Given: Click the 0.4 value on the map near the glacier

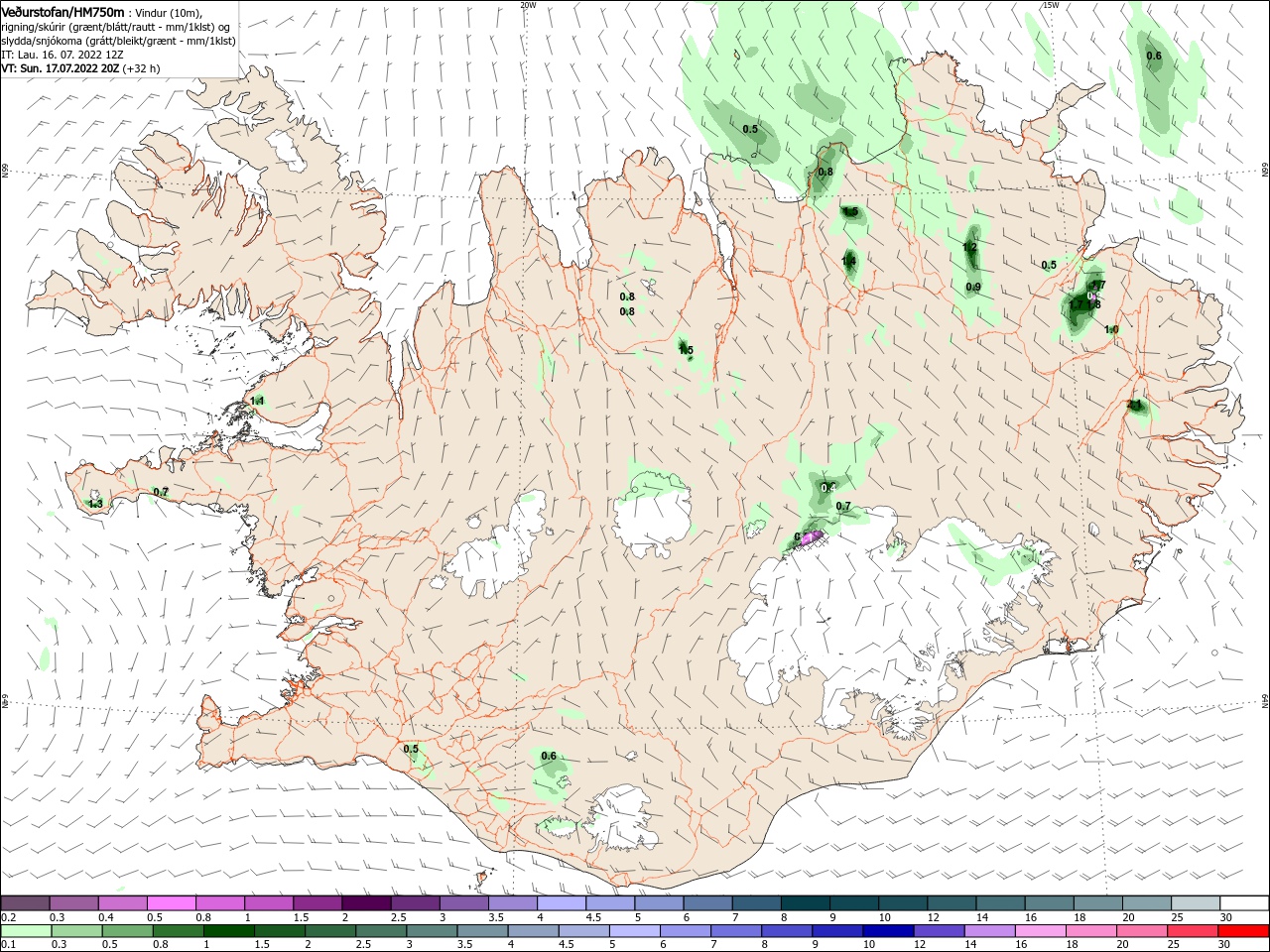Looking at the screenshot, I should 828,487.
